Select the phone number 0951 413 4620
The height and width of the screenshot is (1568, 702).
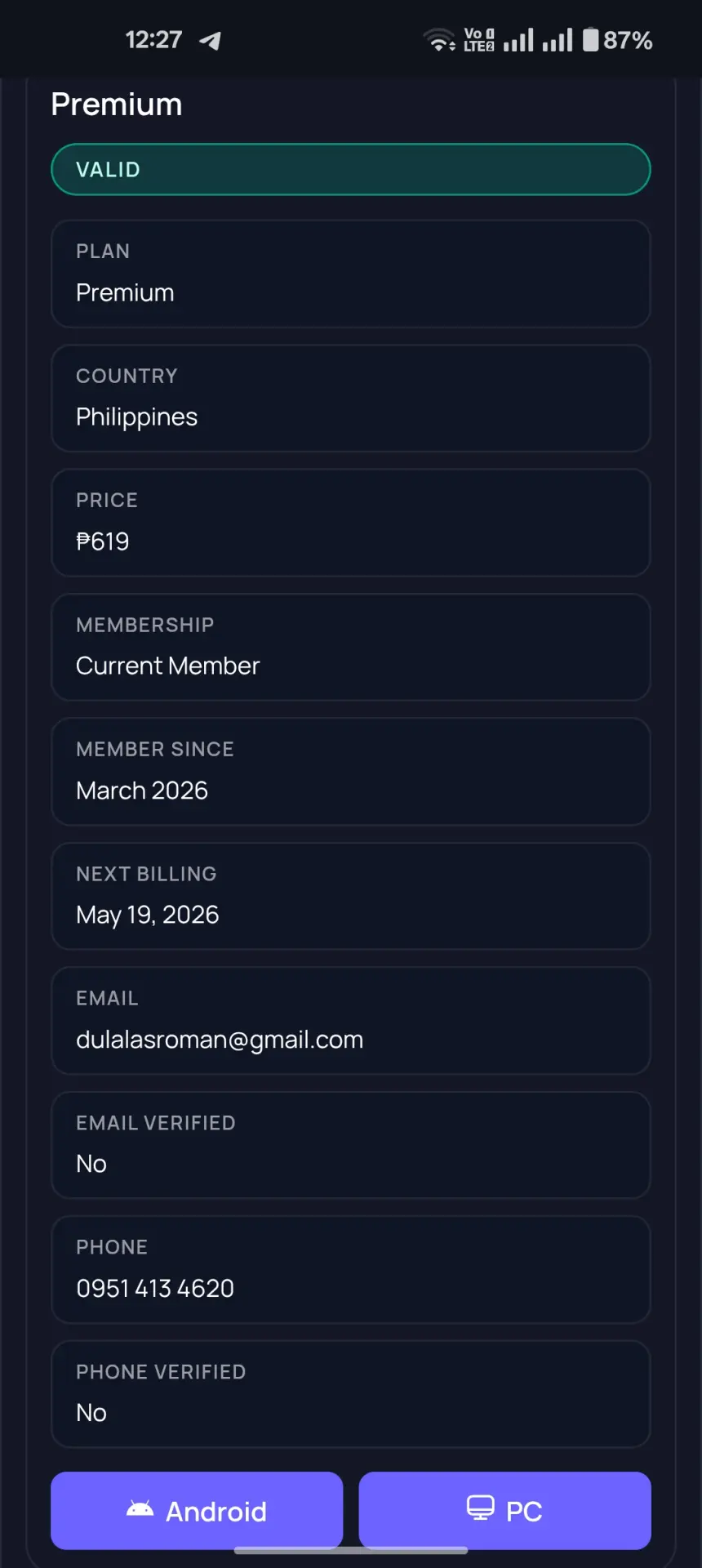tap(155, 1288)
